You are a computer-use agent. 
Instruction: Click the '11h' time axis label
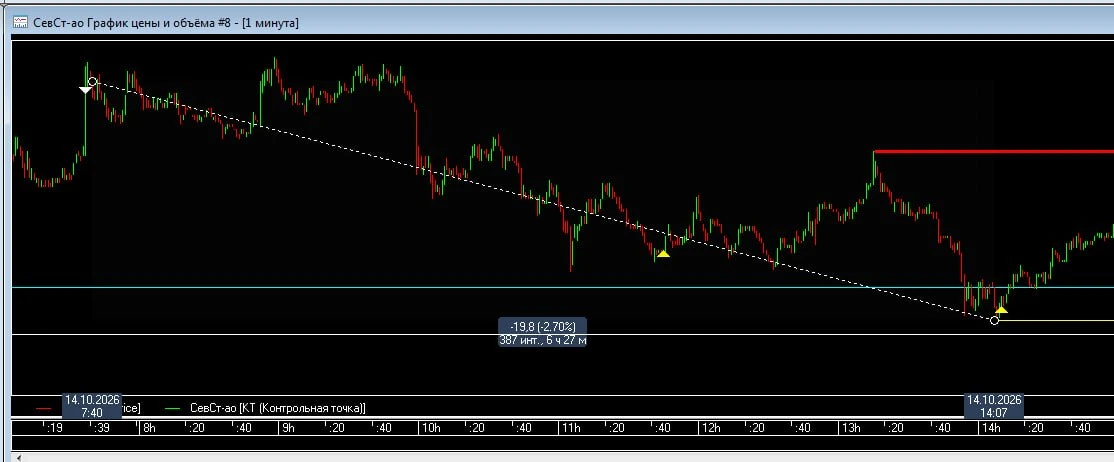pyautogui.click(x=571, y=428)
